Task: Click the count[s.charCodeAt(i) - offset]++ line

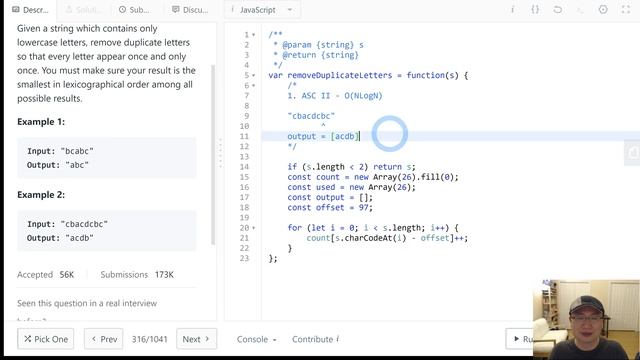Action: [x=387, y=238]
